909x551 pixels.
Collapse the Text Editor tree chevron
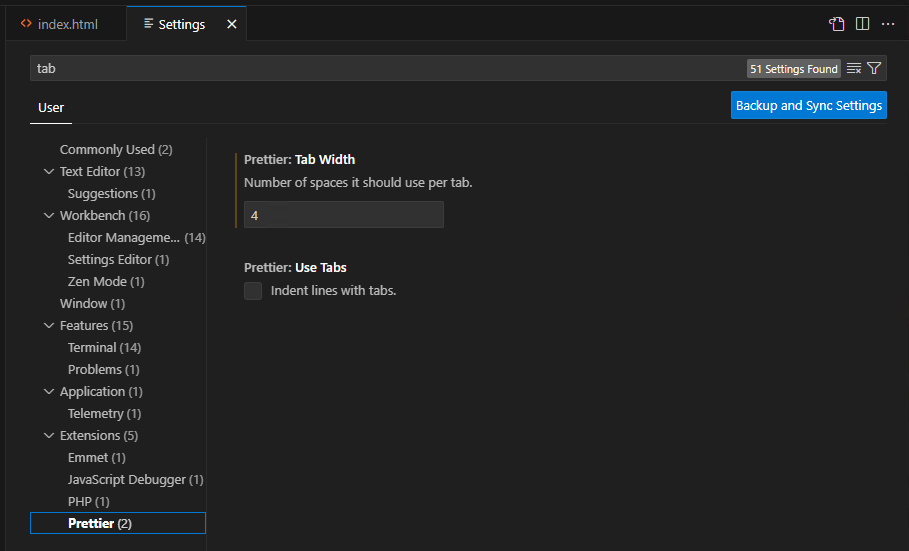tap(49, 172)
